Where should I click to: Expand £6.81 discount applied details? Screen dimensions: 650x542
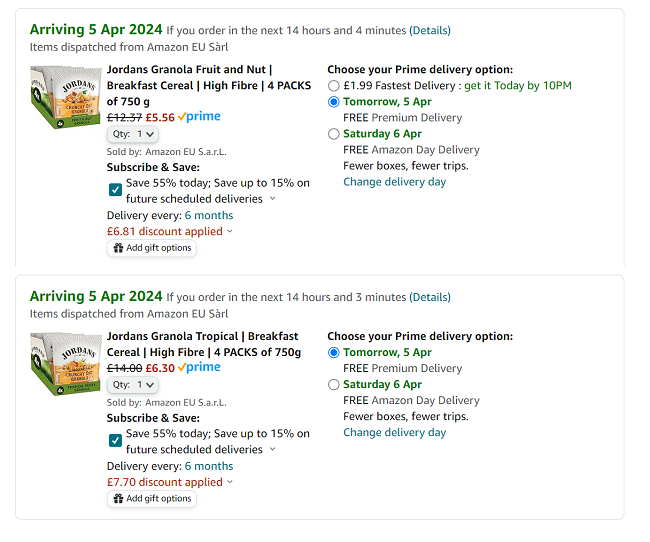pos(170,231)
